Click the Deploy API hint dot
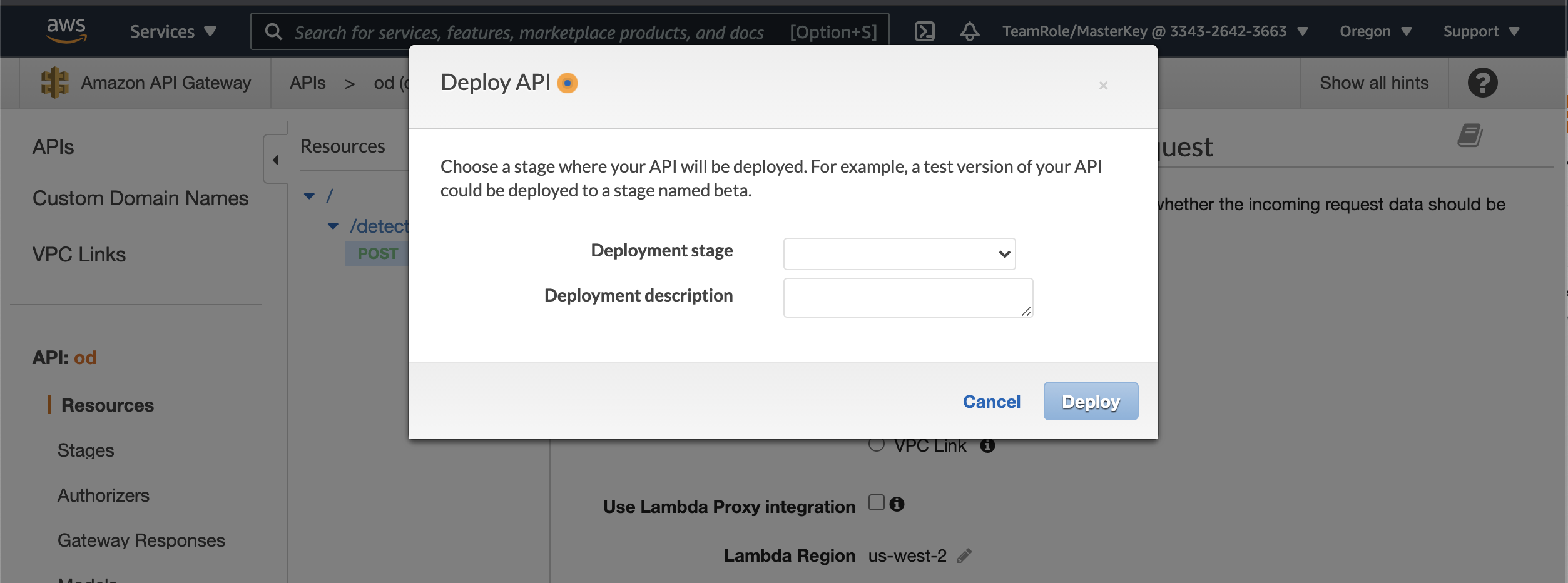Screen dimensions: 1568x583 [568, 83]
